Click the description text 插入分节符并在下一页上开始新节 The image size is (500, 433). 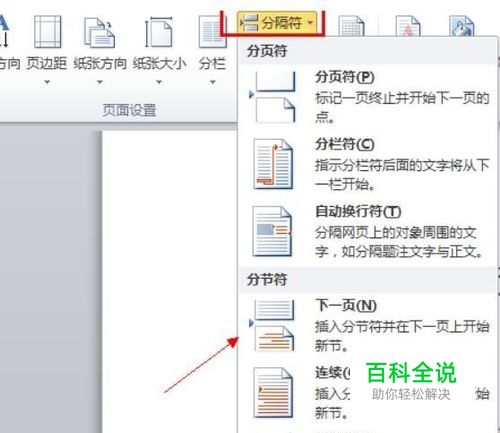(x=402, y=336)
